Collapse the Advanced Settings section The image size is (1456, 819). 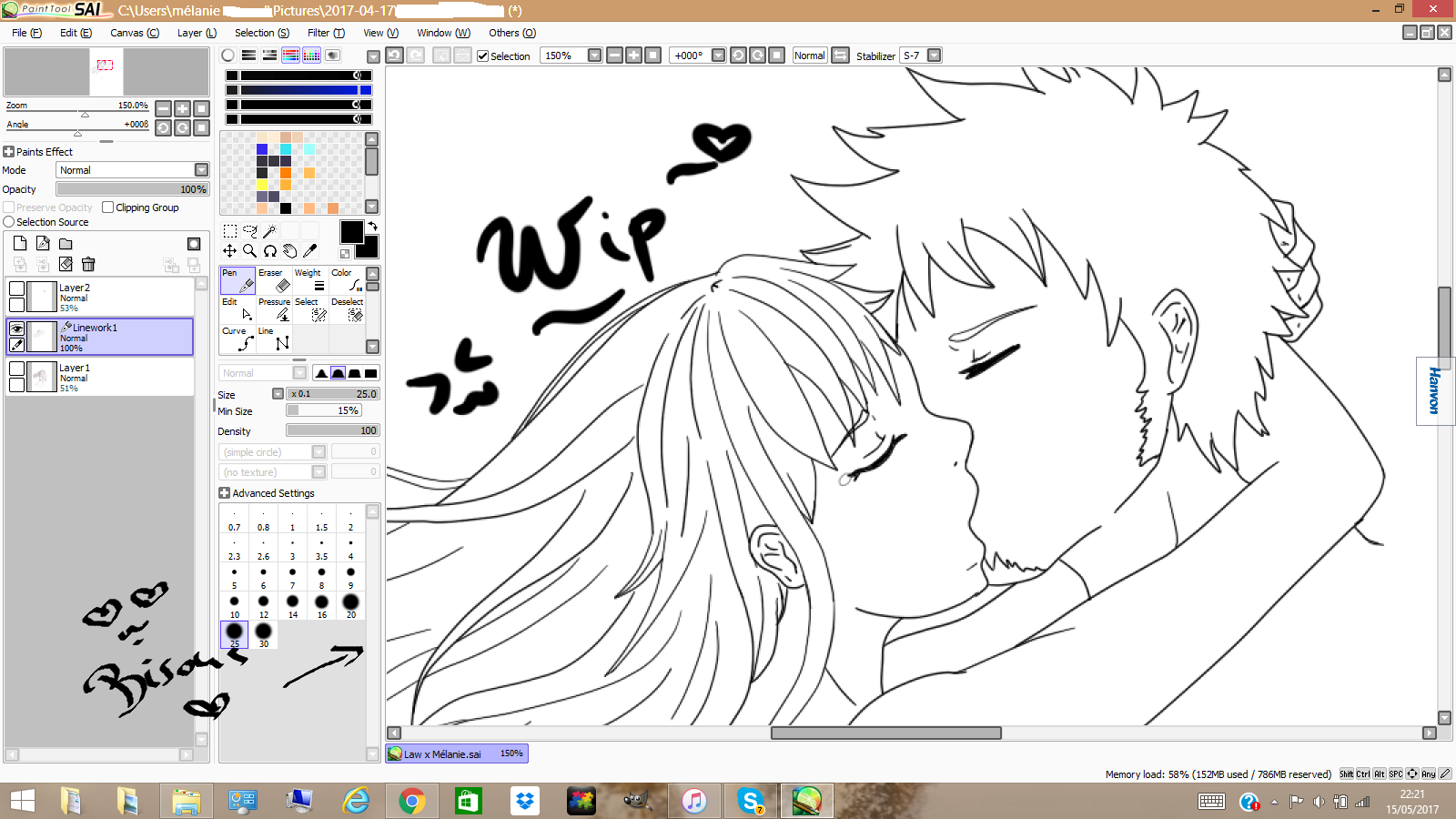tap(224, 493)
